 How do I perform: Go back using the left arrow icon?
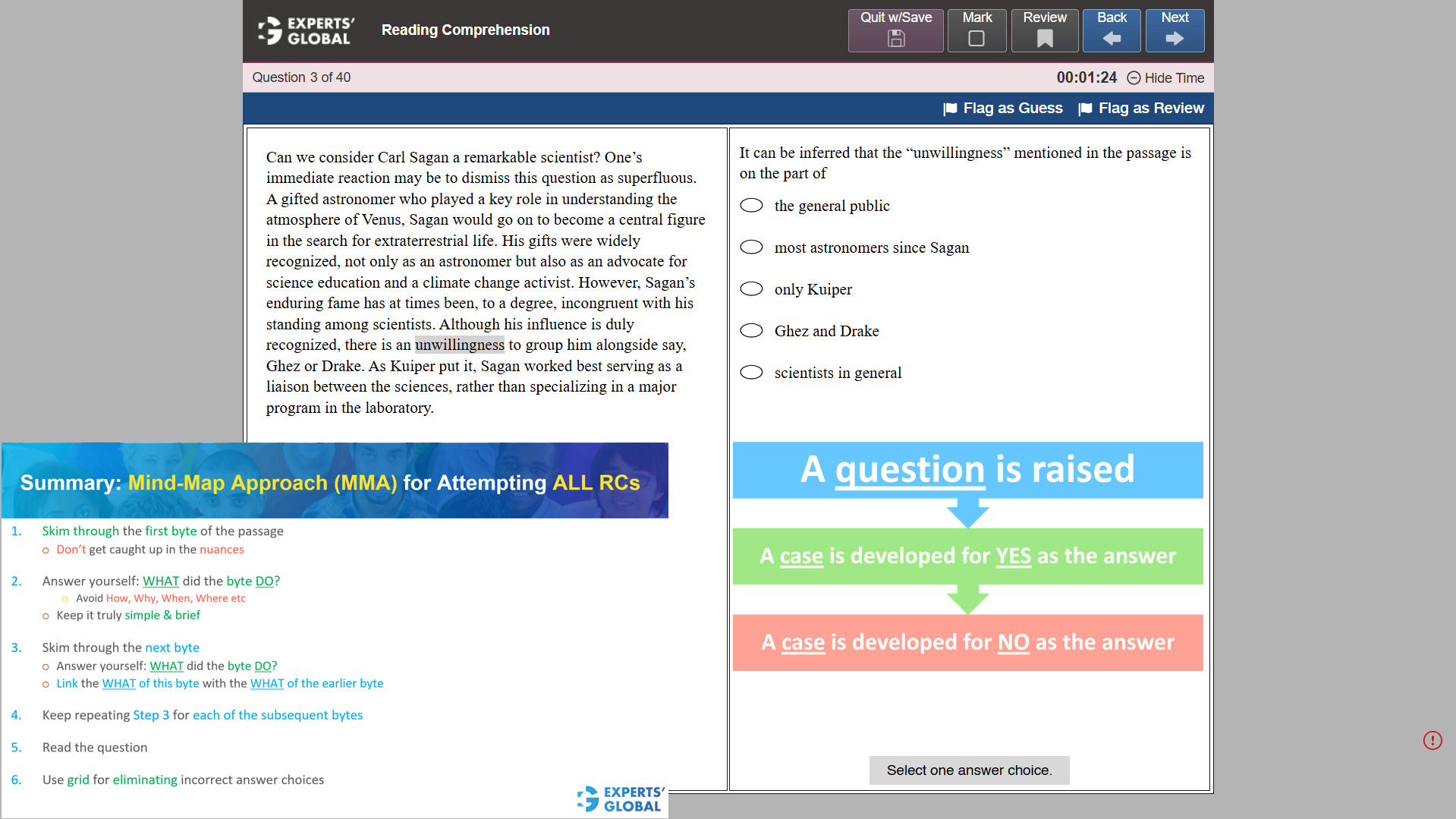(x=1112, y=39)
